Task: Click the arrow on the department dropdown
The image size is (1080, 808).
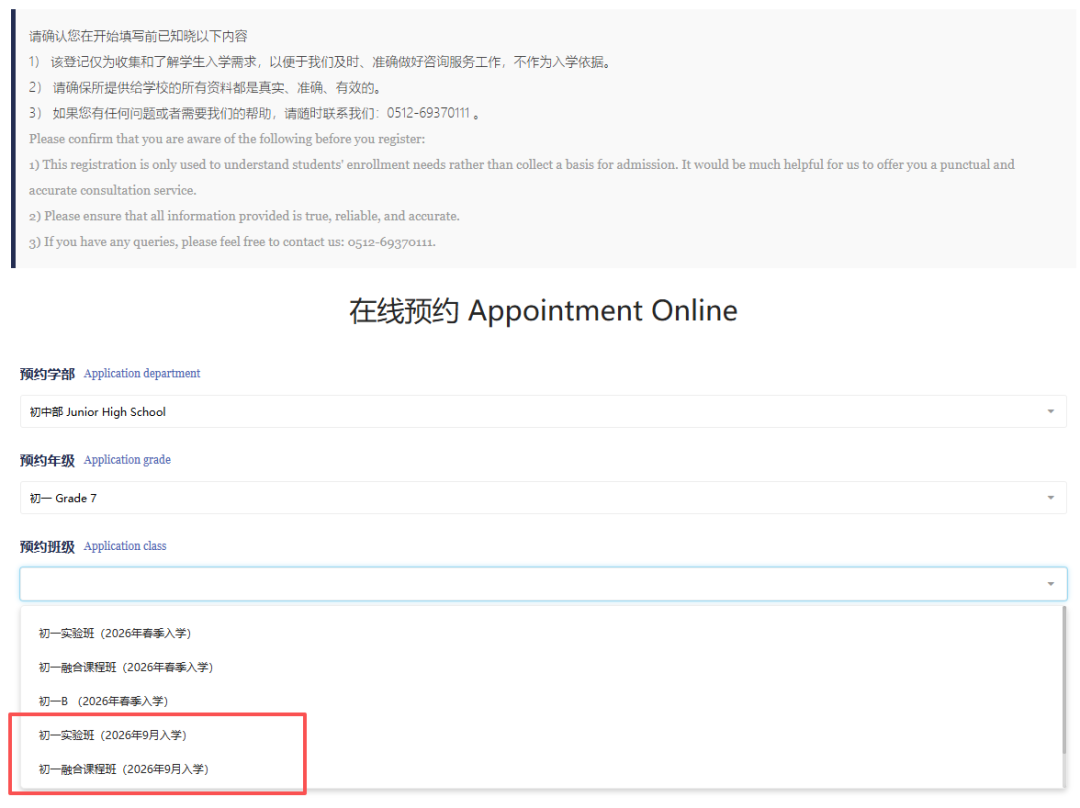Action: [x=1050, y=412]
